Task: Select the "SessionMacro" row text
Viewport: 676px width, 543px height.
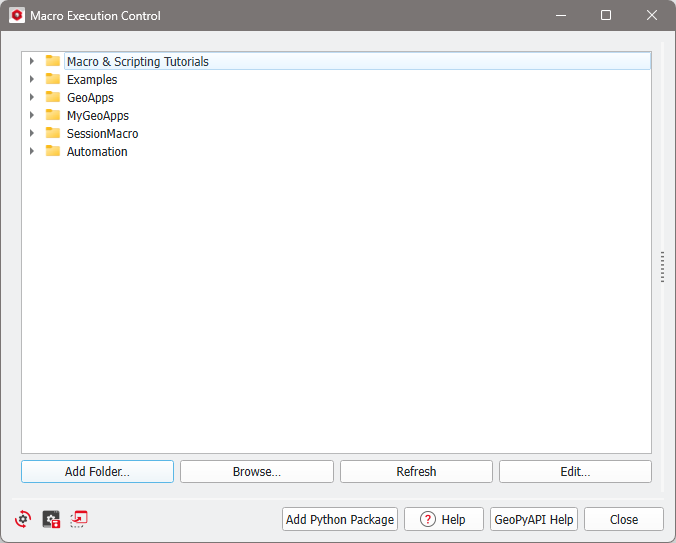Action: tap(103, 134)
